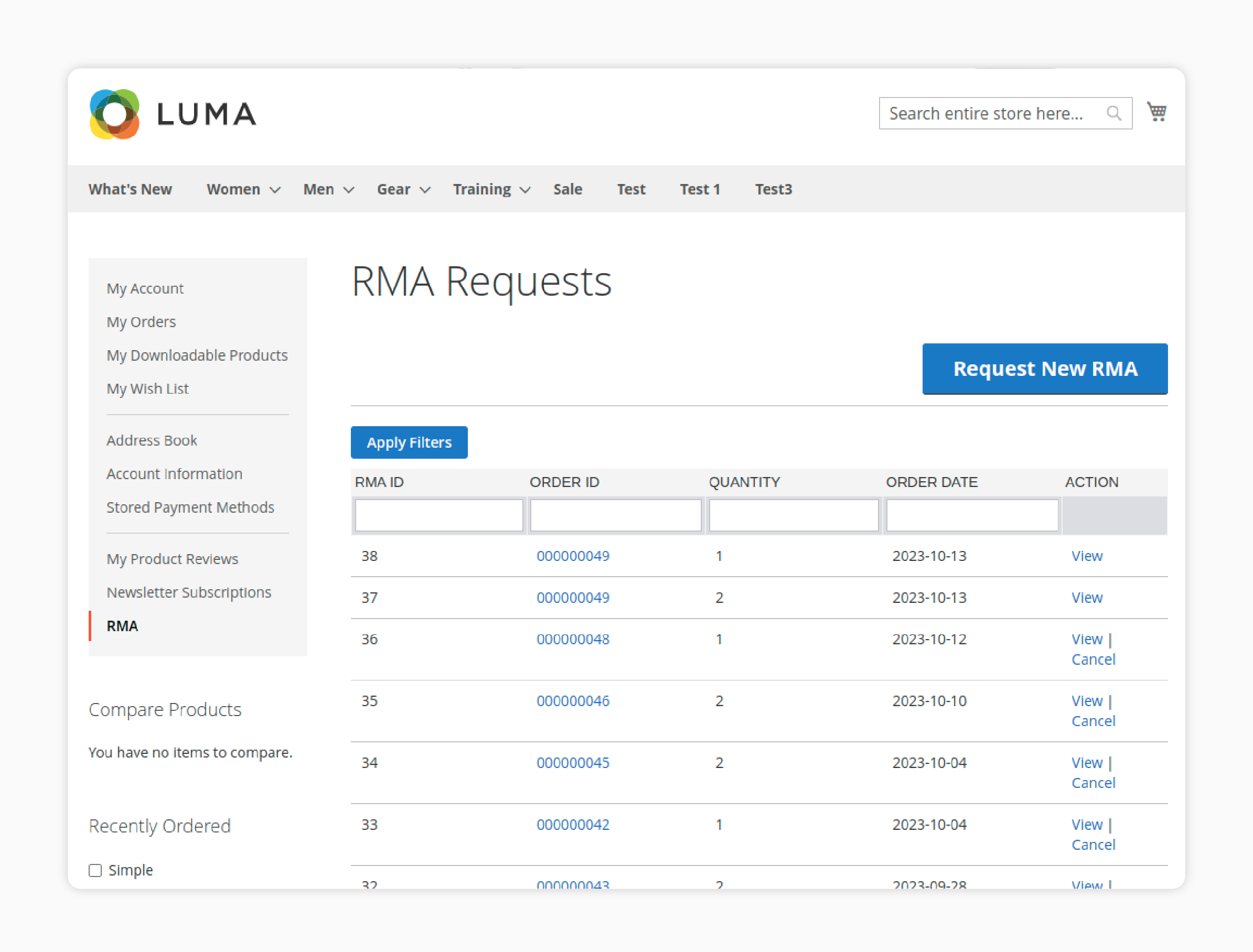Cancel RMA request 34
1253x952 pixels.
coord(1093,783)
